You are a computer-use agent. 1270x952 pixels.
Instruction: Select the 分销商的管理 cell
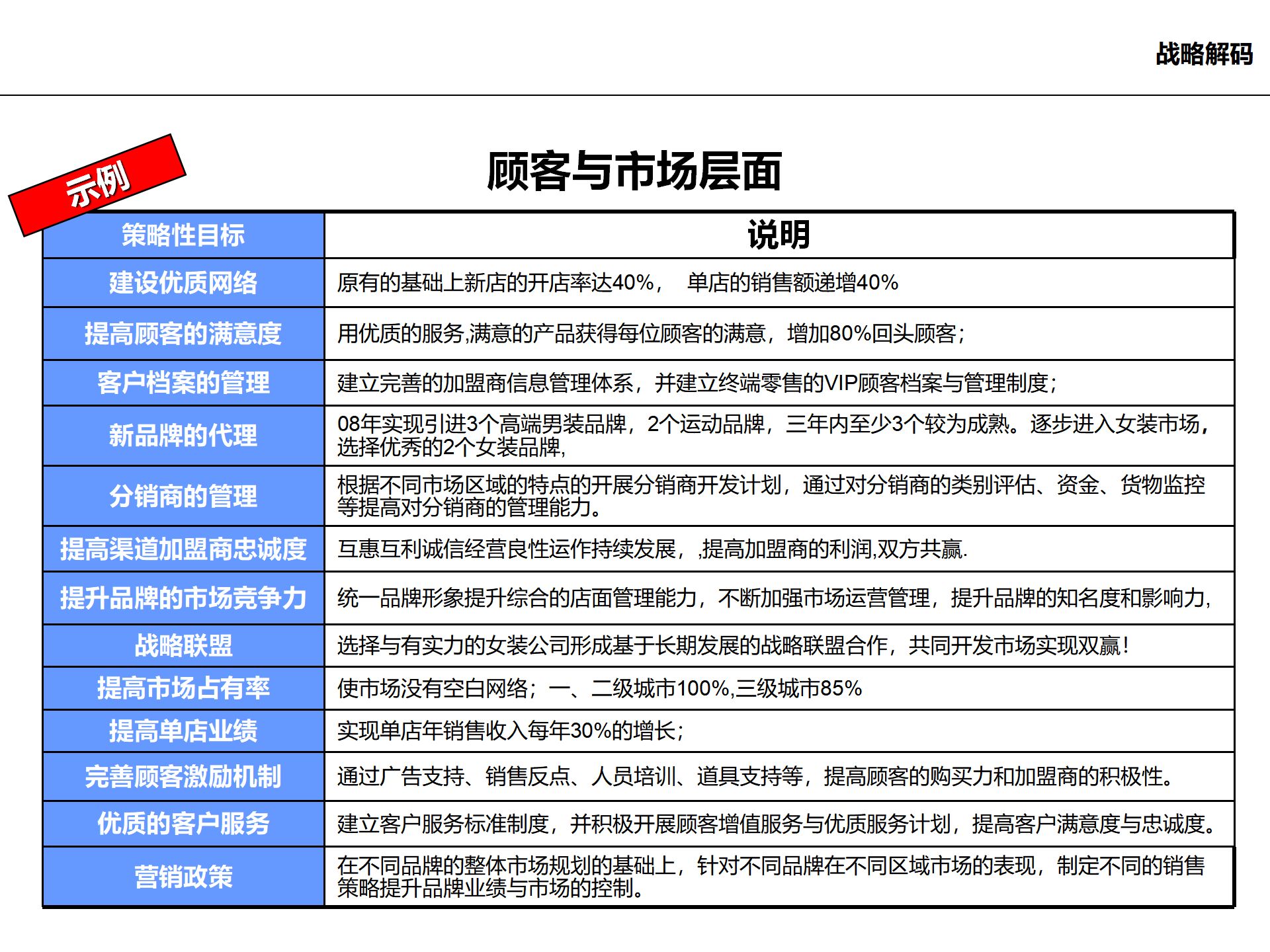click(183, 496)
